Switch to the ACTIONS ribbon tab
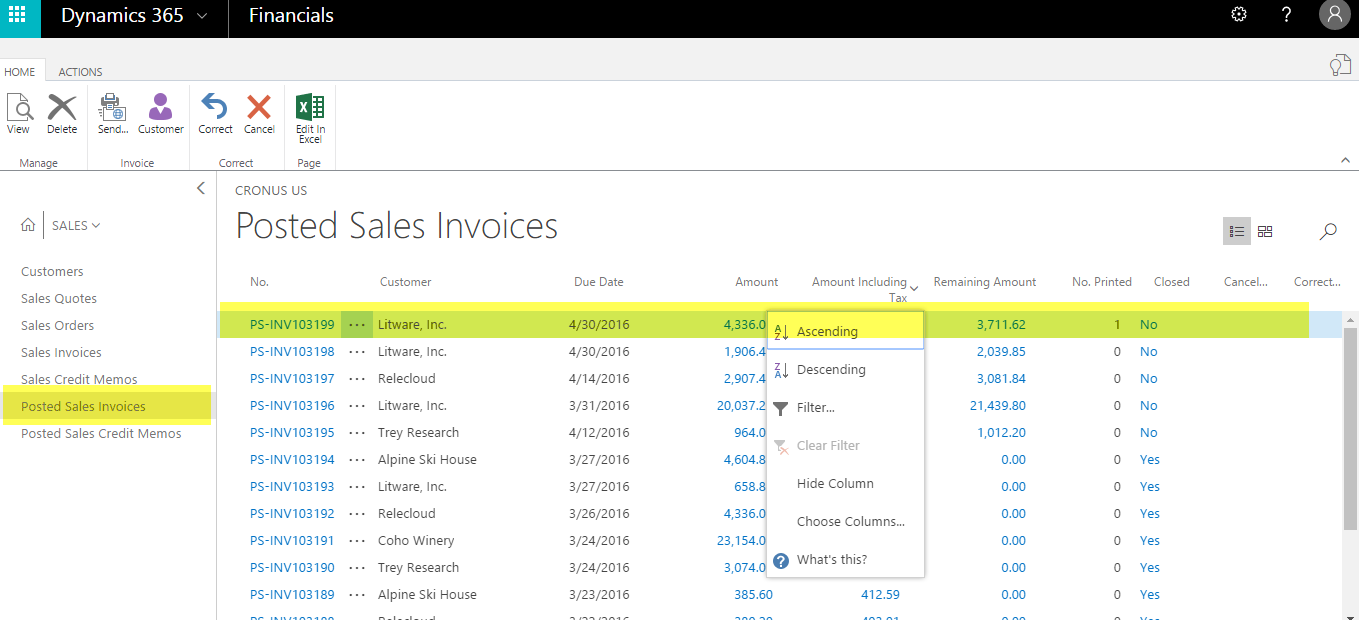Image resolution: width=1359 pixels, height=620 pixels. (80, 72)
